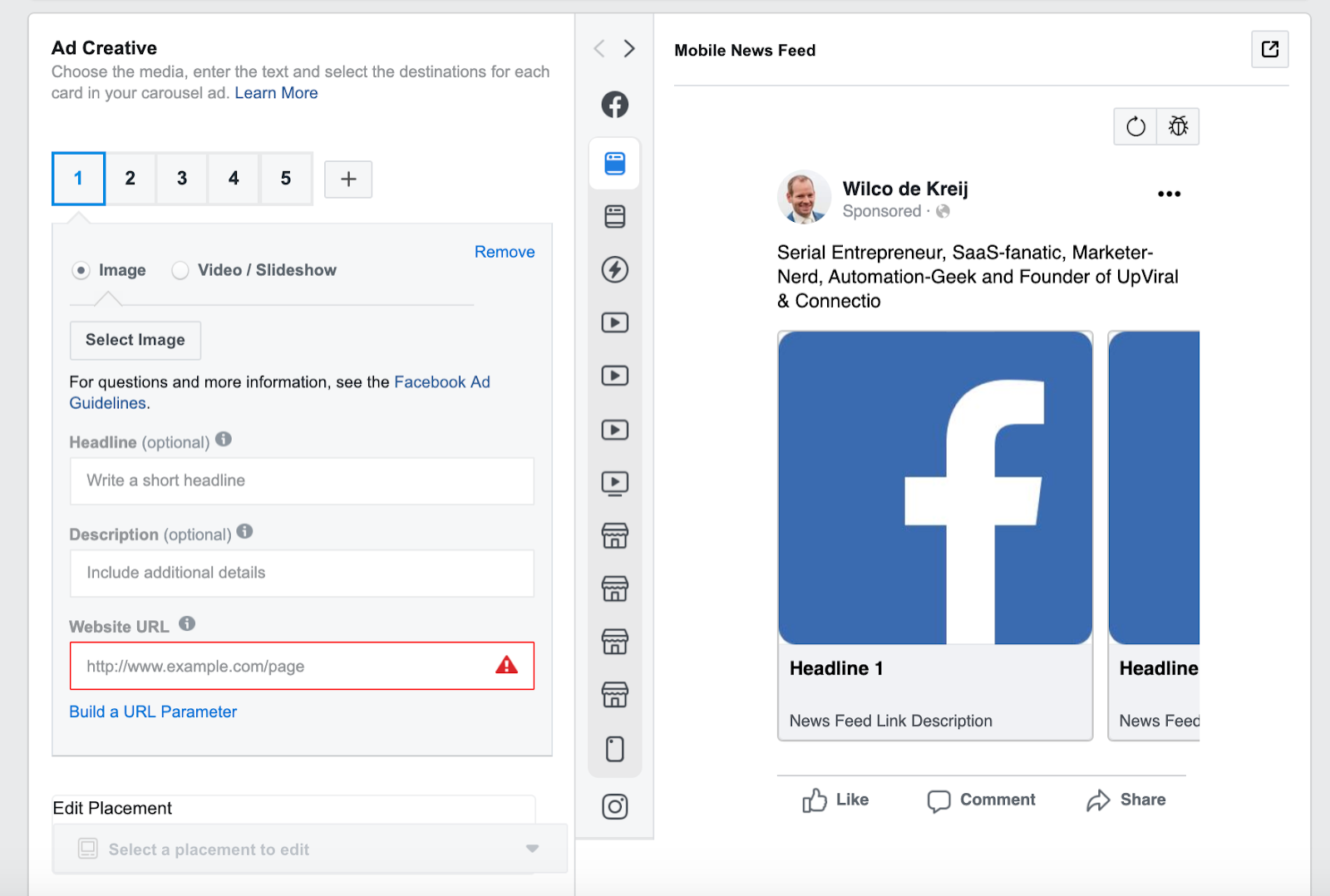Viewport: 1330px width, 896px height.
Task: Select the video icon with underline stand
Action: point(615,483)
